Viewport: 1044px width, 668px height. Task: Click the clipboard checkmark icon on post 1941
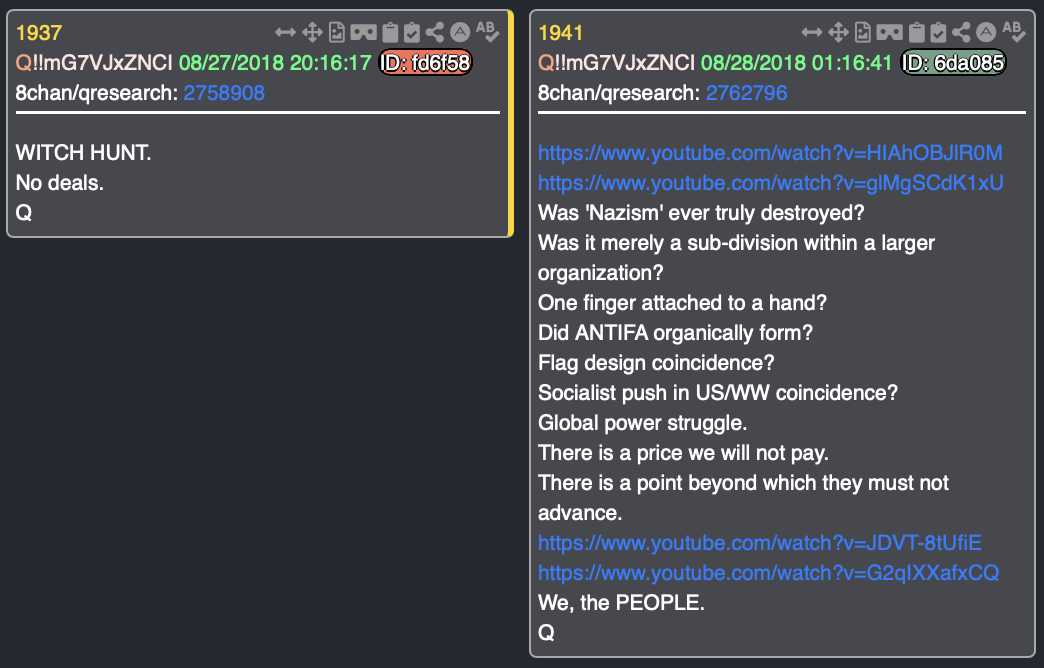click(x=938, y=32)
